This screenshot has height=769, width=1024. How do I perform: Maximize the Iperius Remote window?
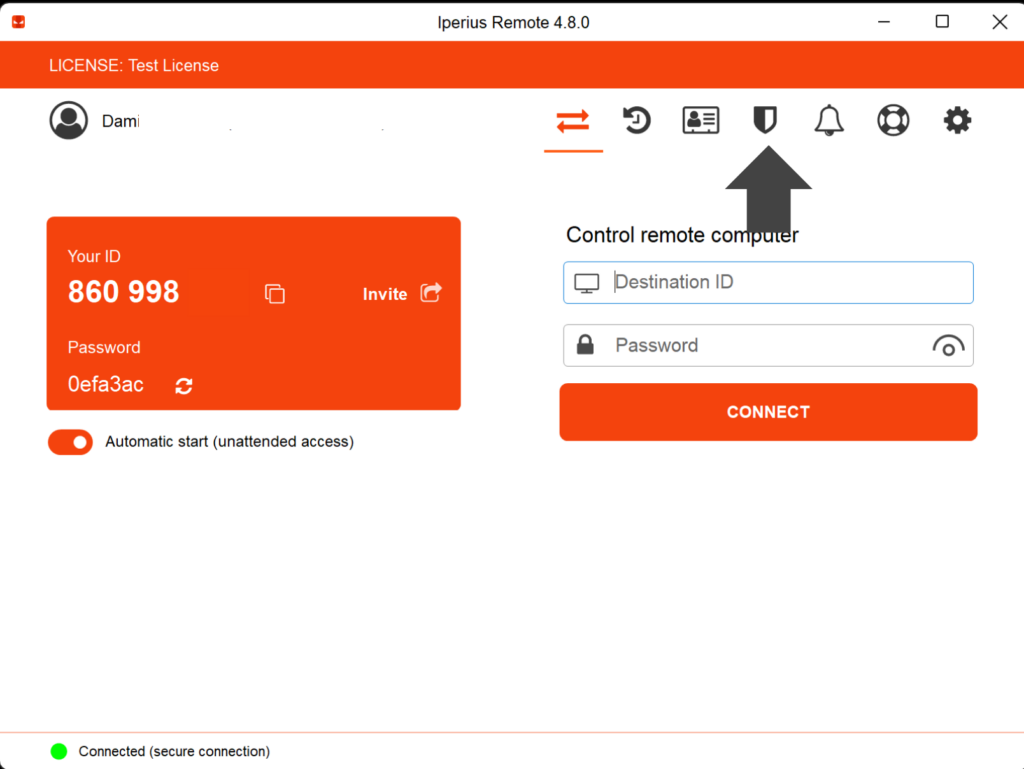[x=942, y=22]
